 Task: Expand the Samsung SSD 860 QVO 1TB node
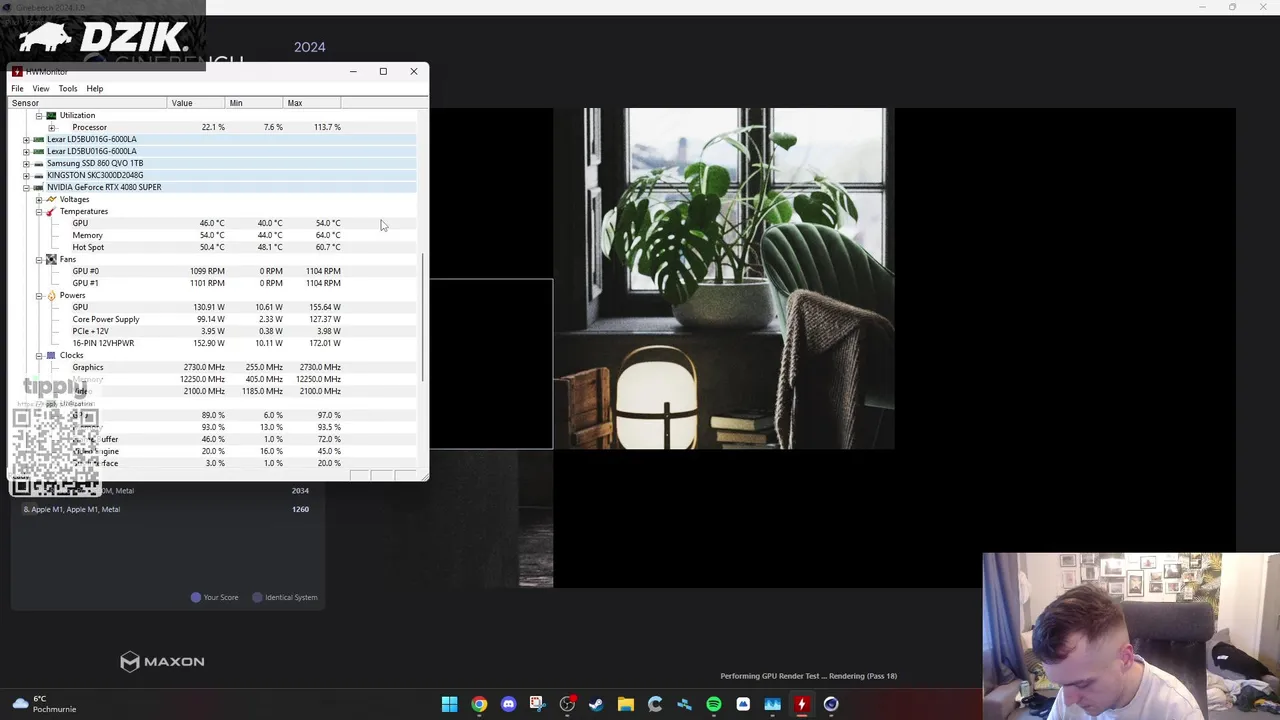[26, 163]
